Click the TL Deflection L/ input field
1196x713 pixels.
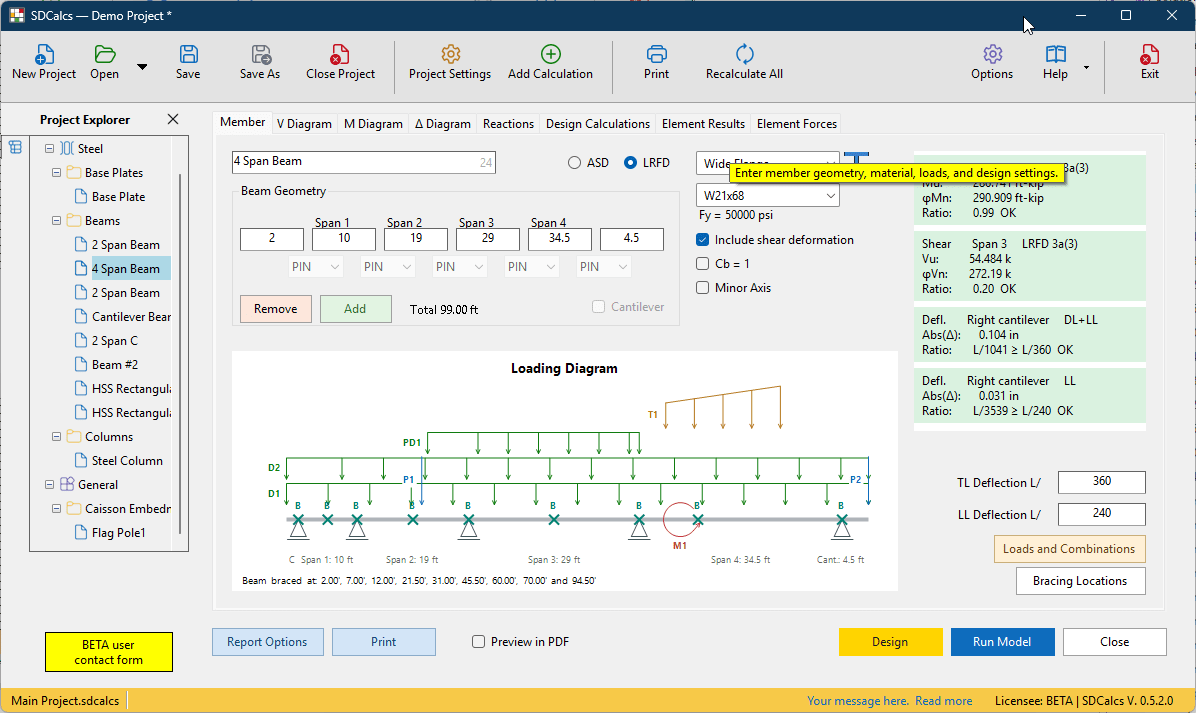pyautogui.click(x=1101, y=482)
